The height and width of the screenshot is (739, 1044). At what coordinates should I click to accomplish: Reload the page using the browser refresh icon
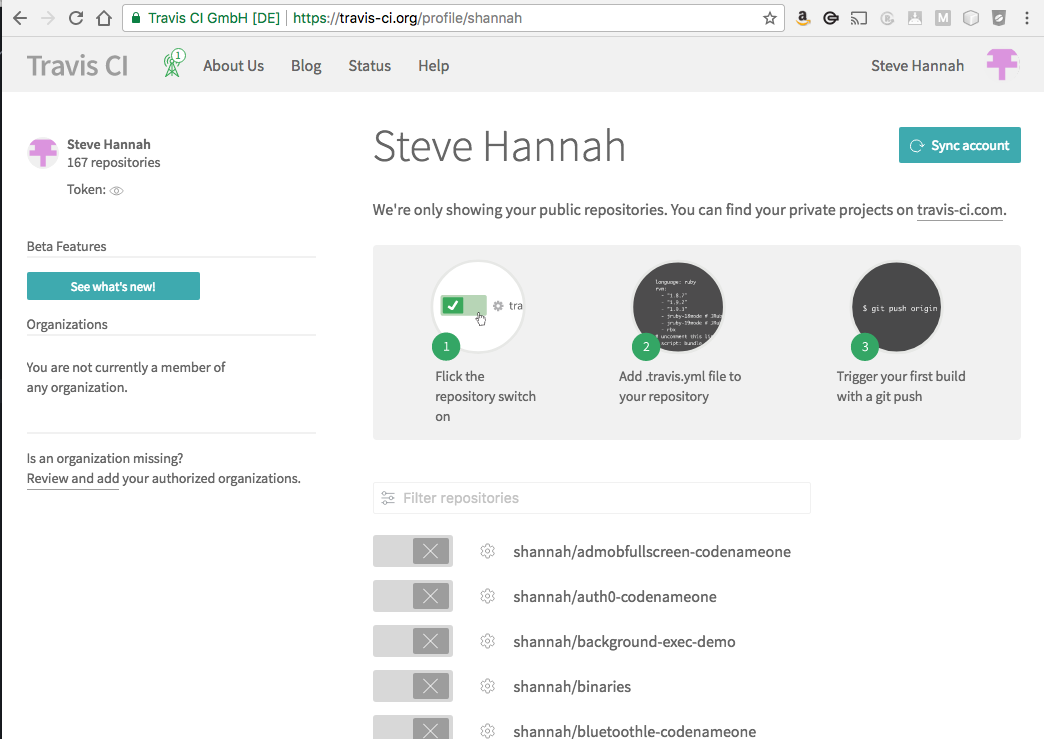pyautogui.click(x=76, y=18)
